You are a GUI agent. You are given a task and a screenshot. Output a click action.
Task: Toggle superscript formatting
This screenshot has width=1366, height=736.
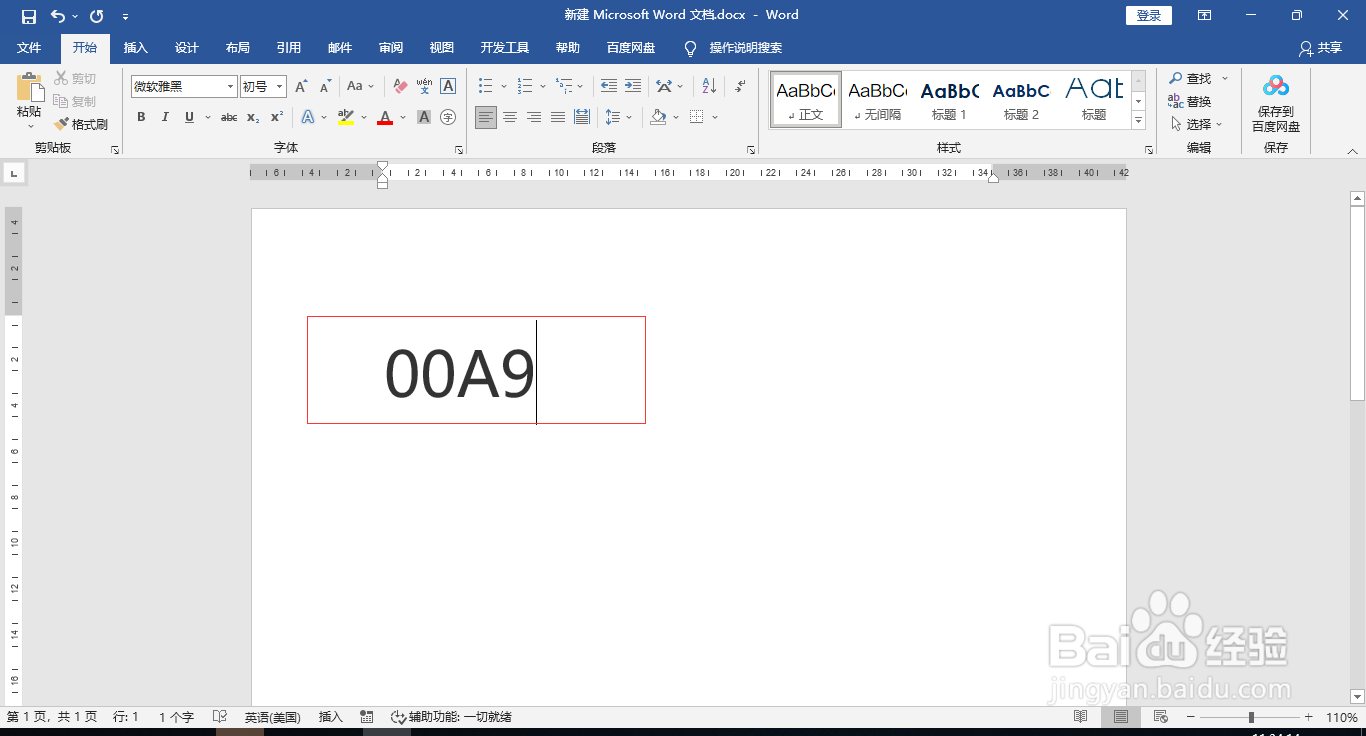[276, 118]
